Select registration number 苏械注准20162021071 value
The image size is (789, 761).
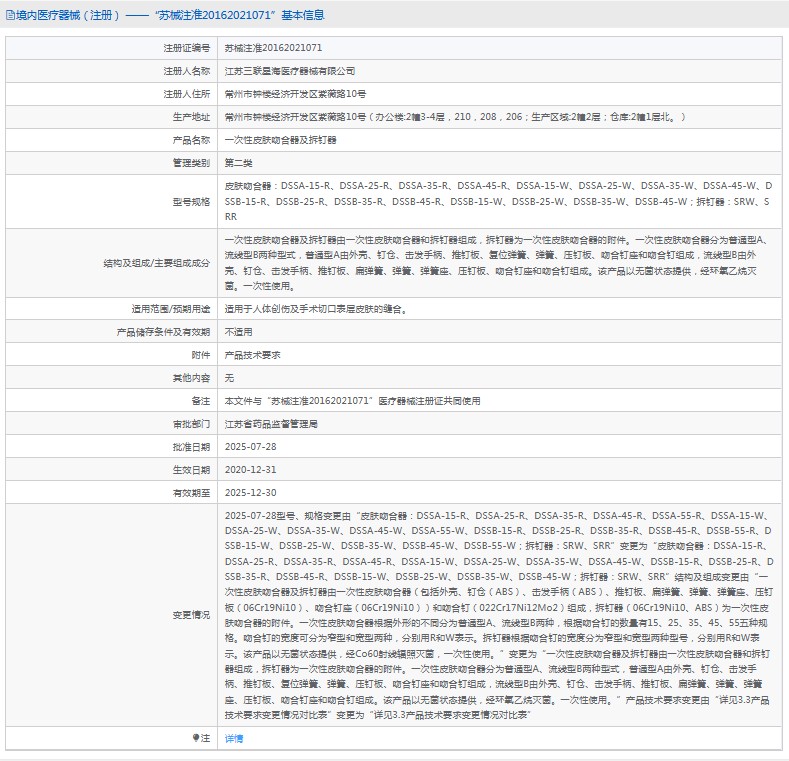[273, 48]
